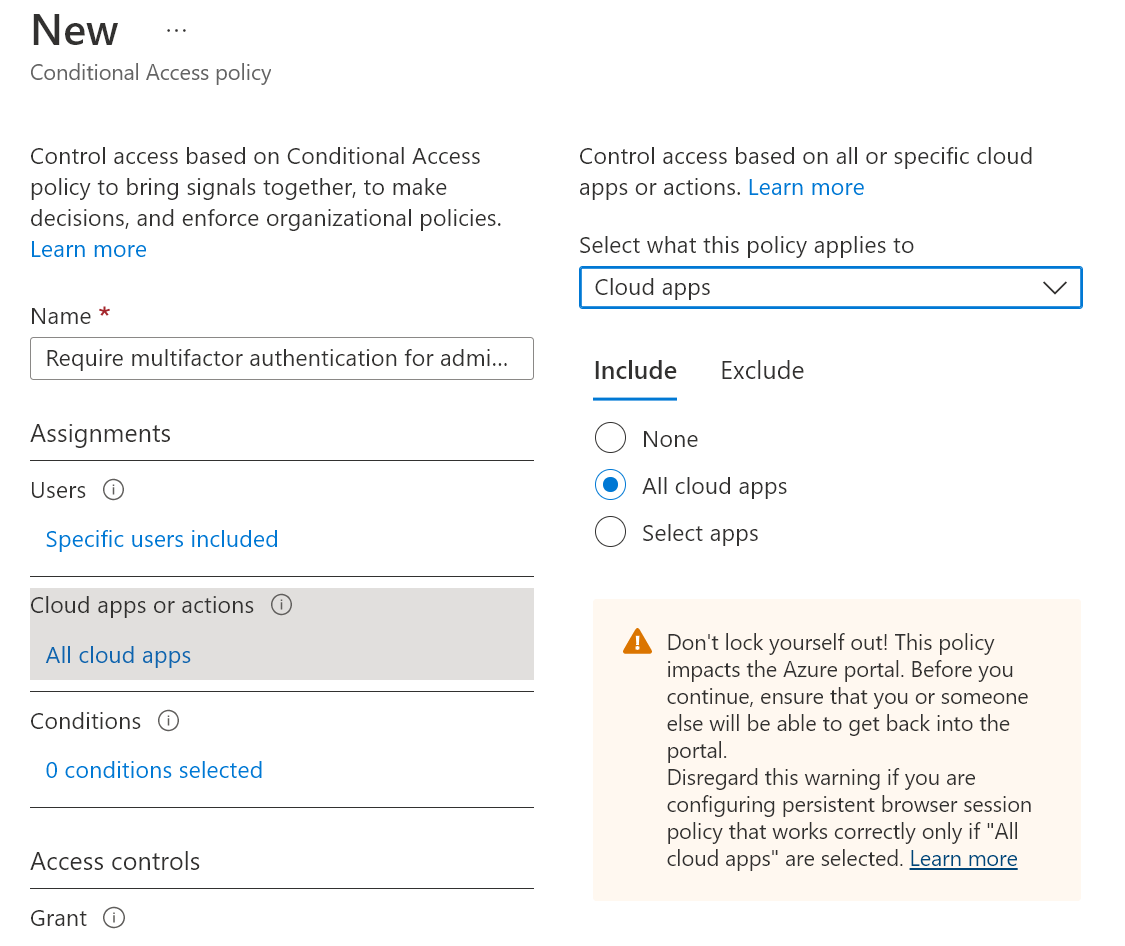Screen dimensions: 1125x946
Task: Open Specific users included link
Action: (162, 539)
